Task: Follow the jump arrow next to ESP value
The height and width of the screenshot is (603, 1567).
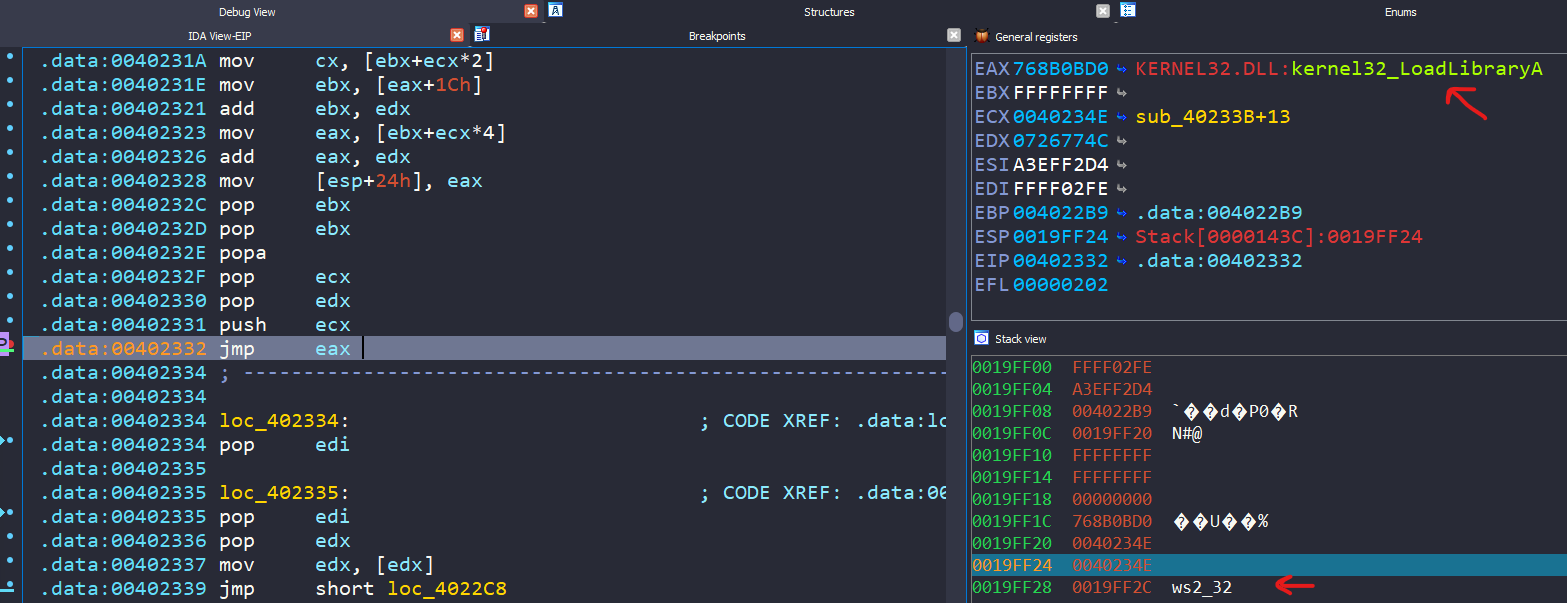Action: coord(1121,237)
